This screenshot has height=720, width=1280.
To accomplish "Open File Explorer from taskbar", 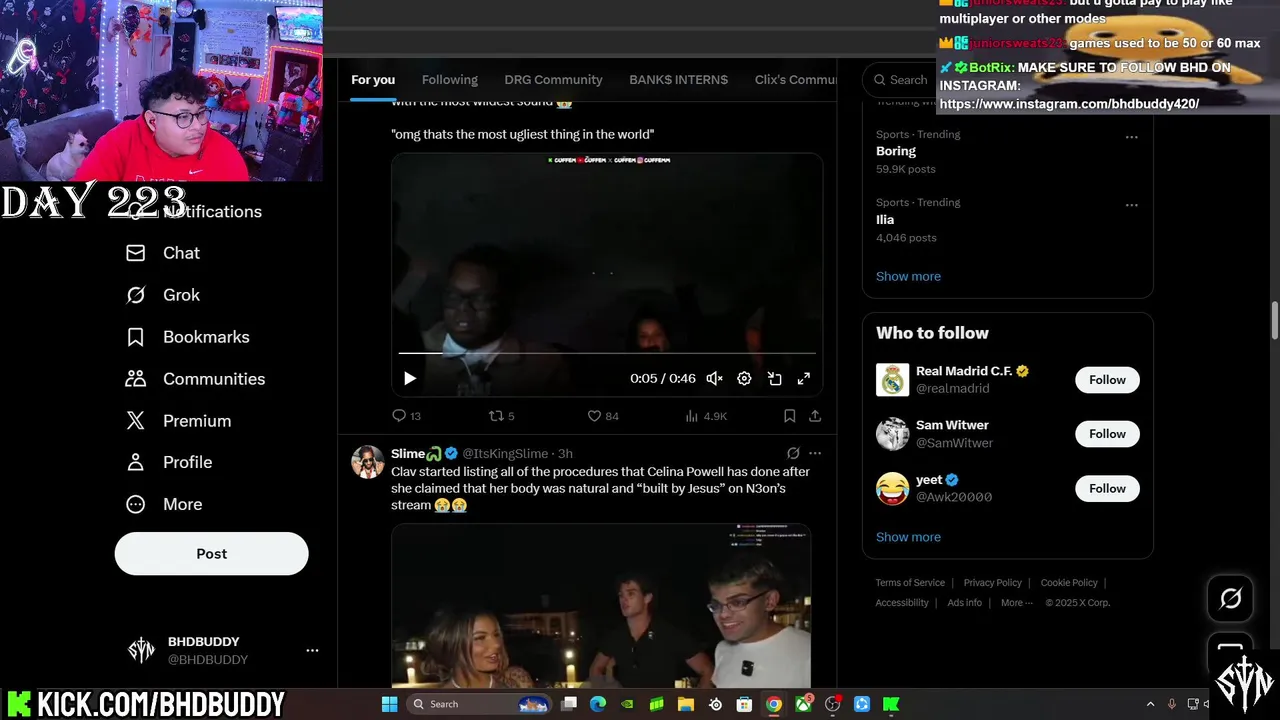I will 686,704.
